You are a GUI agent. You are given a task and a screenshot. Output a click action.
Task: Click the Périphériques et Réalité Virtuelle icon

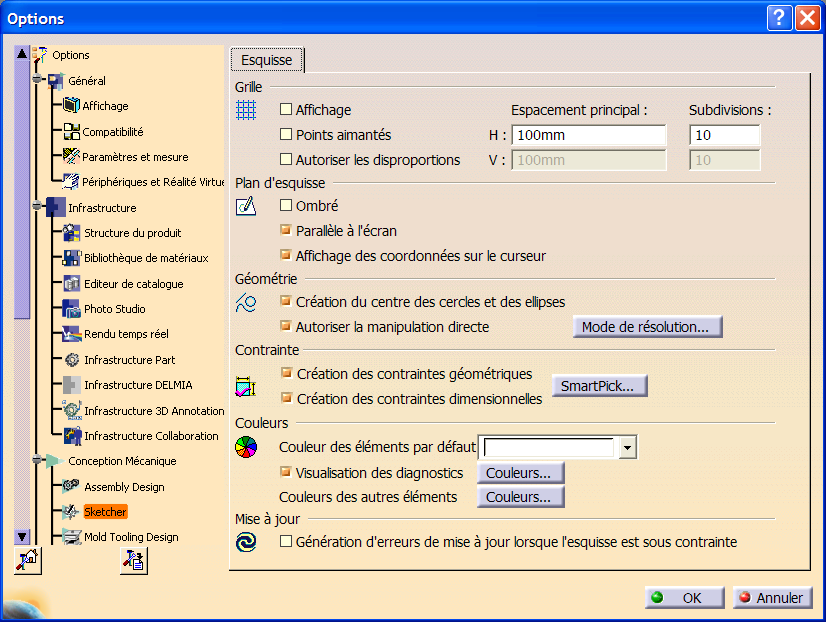coord(71,182)
